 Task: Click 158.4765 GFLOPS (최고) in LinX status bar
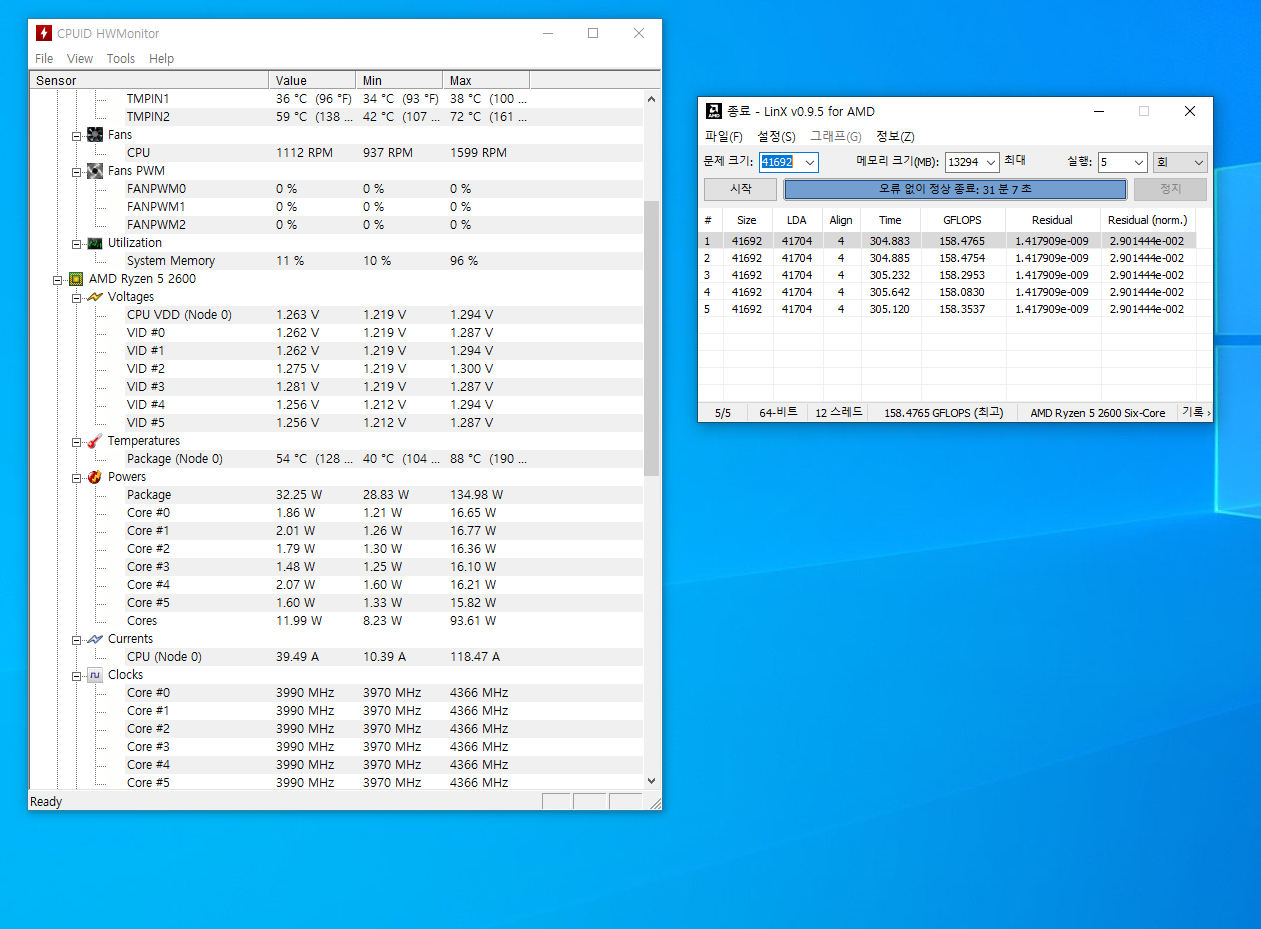coord(943,413)
